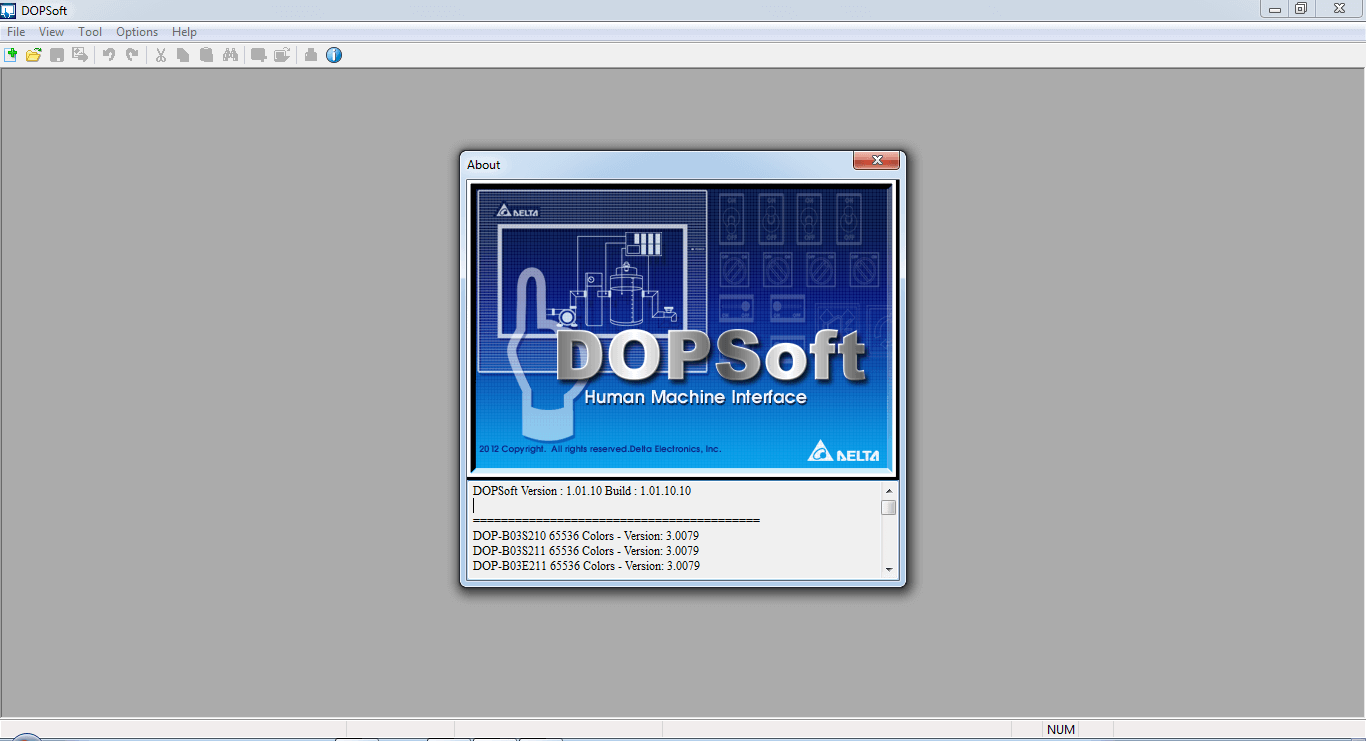This screenshot has height=741, width=1366.
Task: Restore down the DOPSoft main window
Action: tap(1301, 9)
